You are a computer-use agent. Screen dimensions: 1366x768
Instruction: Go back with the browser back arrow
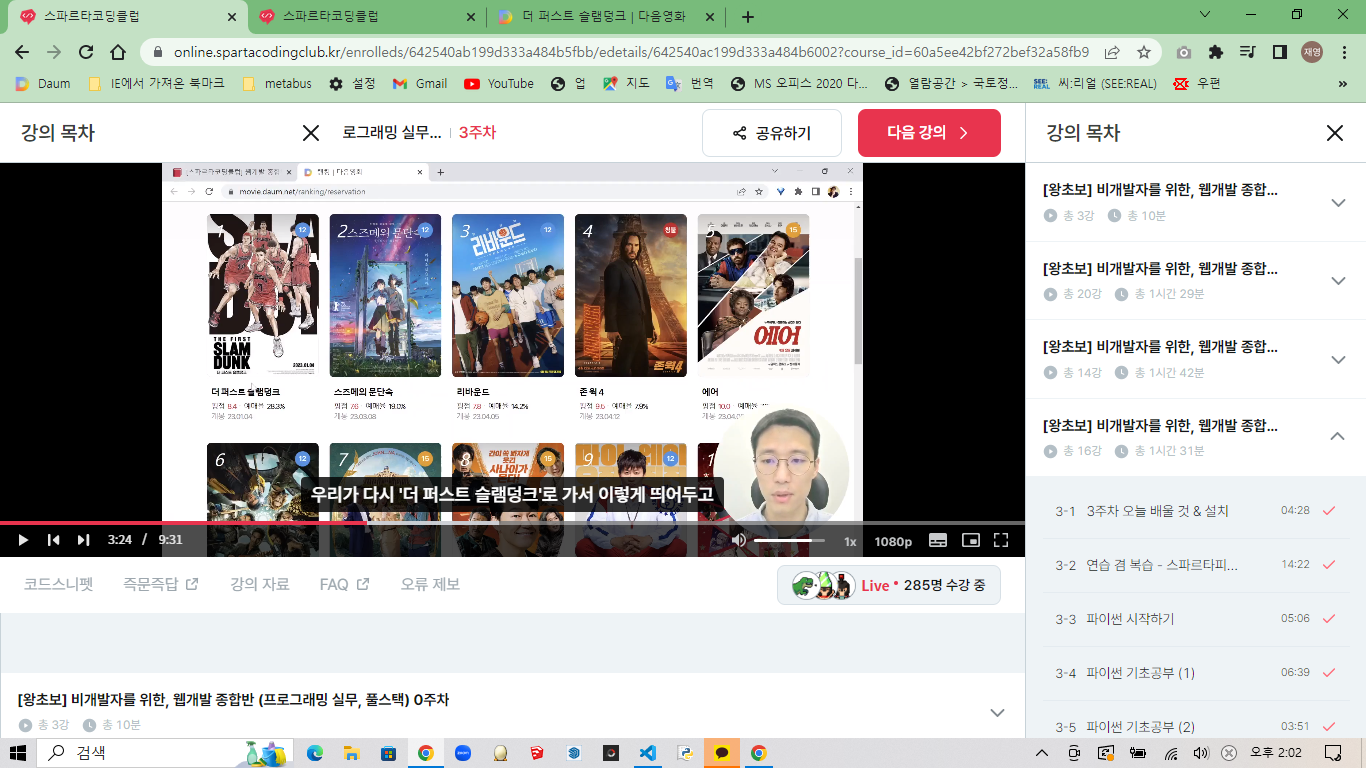click(22, 52)
